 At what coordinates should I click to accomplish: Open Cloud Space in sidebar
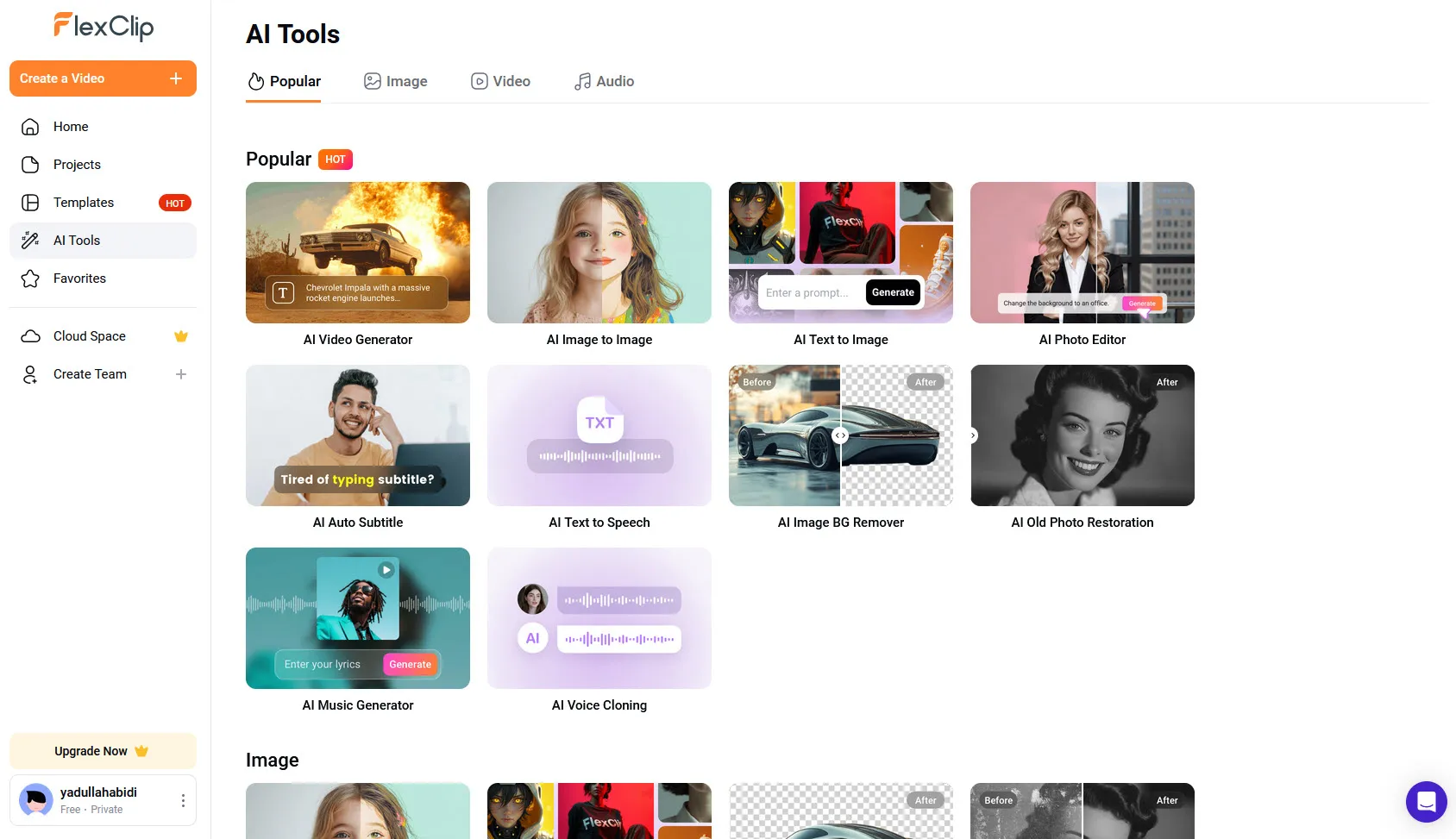click(x=90, y=336)
